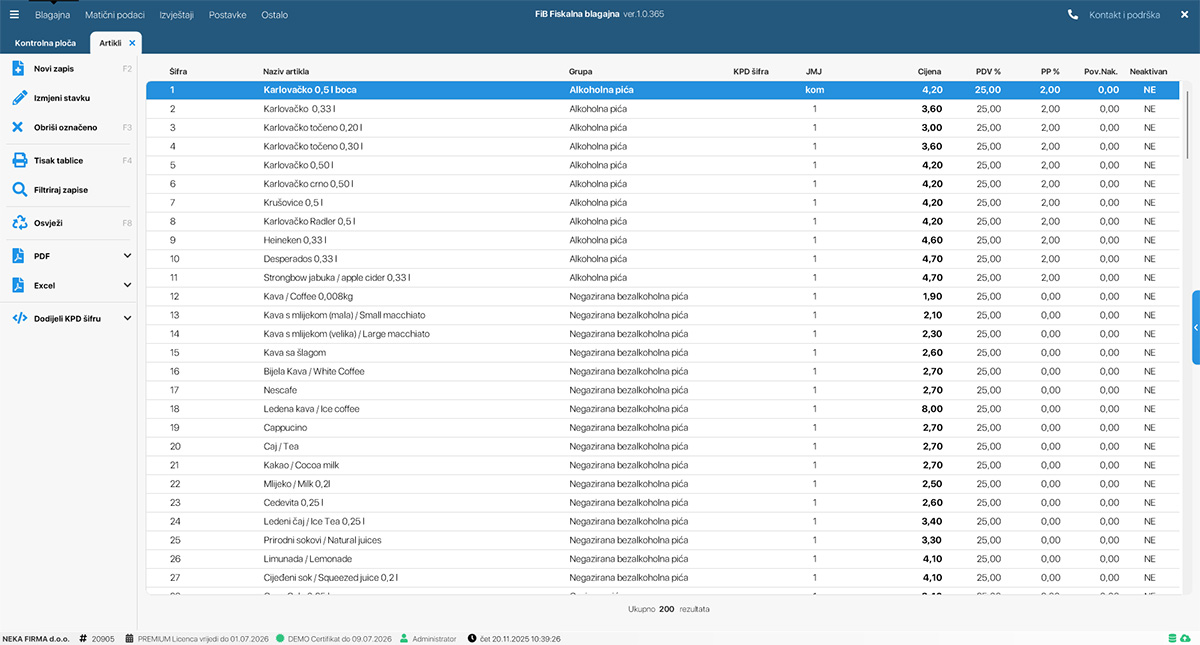Sort table by Cijena column header
1200x645 pixels.
point(929,72)
